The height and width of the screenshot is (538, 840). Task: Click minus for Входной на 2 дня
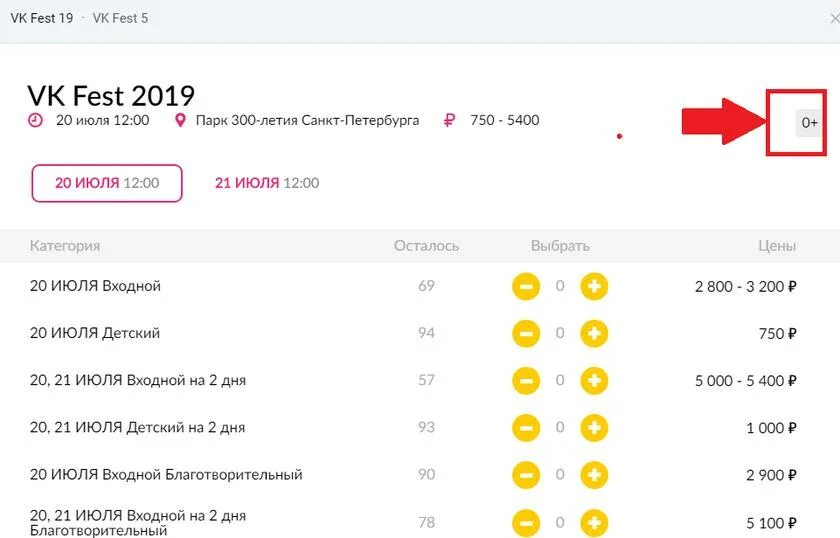click(526, 380)
